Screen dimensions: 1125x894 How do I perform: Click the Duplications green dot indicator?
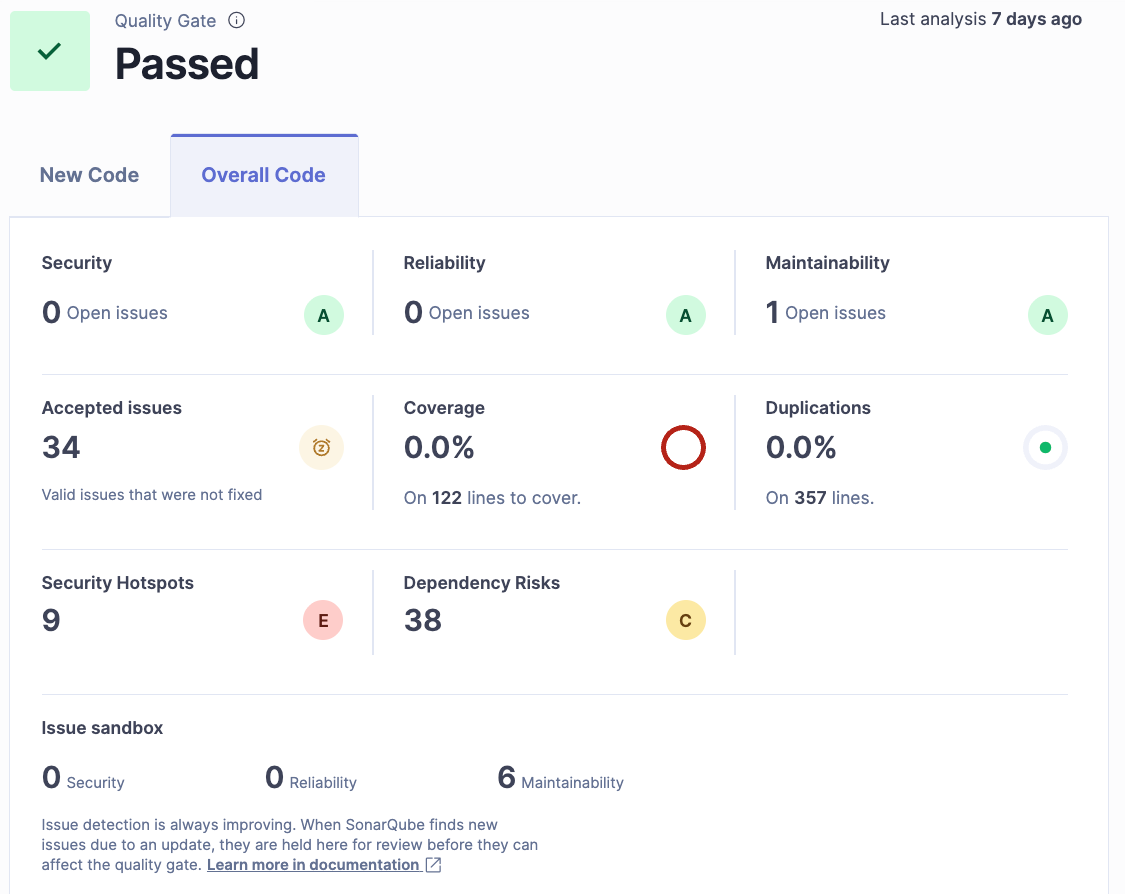point(1045,448)
